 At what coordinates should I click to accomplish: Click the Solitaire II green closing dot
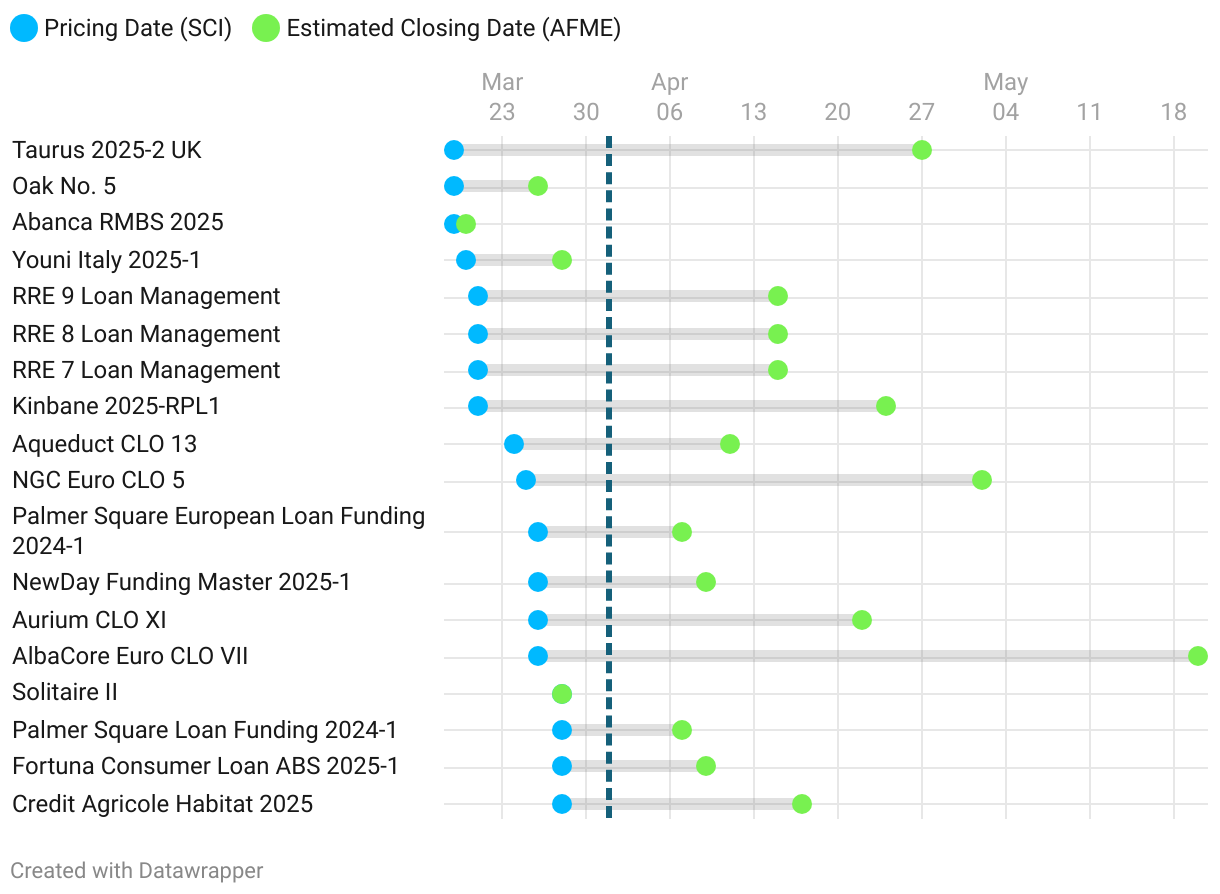tap(562, 694)
